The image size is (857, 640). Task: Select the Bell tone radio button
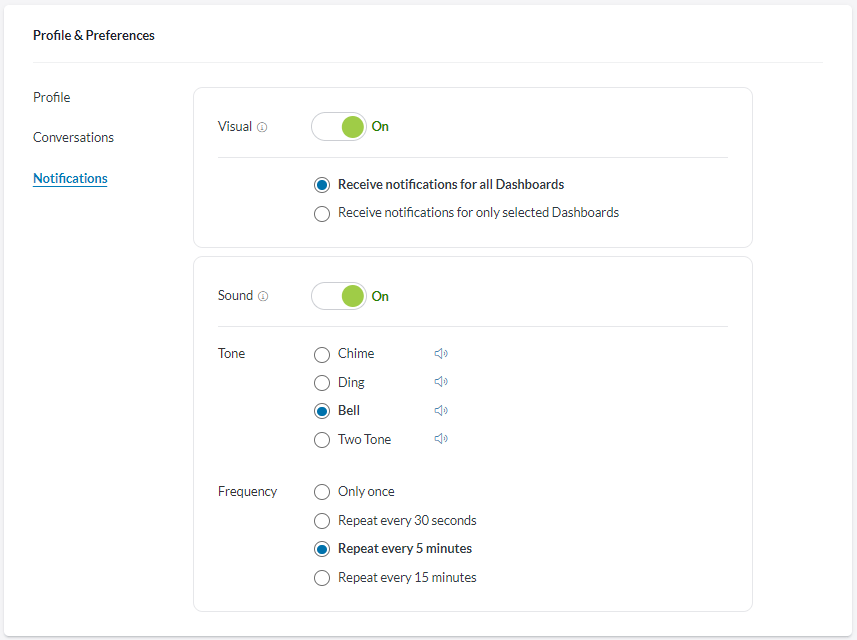322,411
